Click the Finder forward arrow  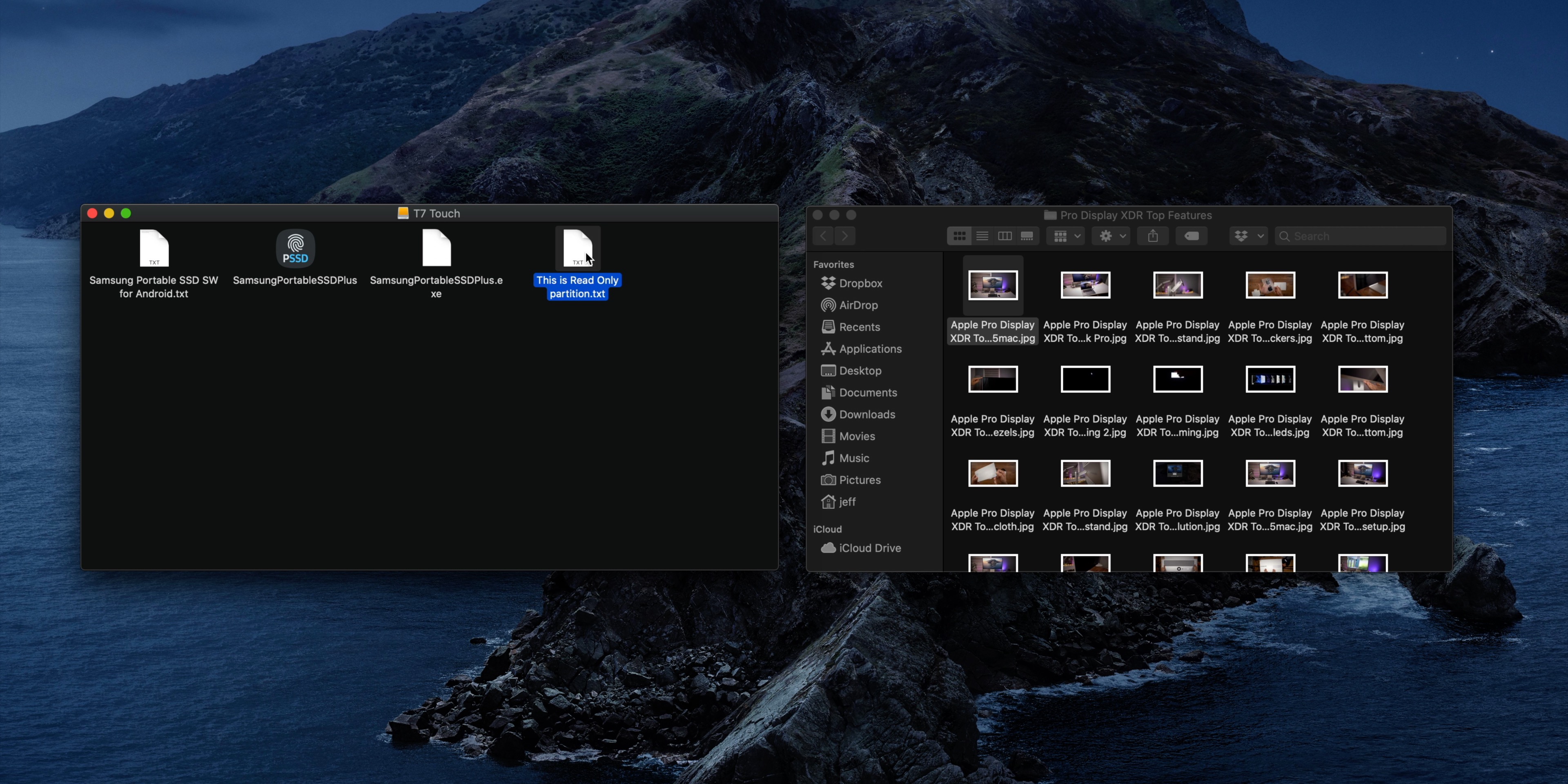[845, 236]
